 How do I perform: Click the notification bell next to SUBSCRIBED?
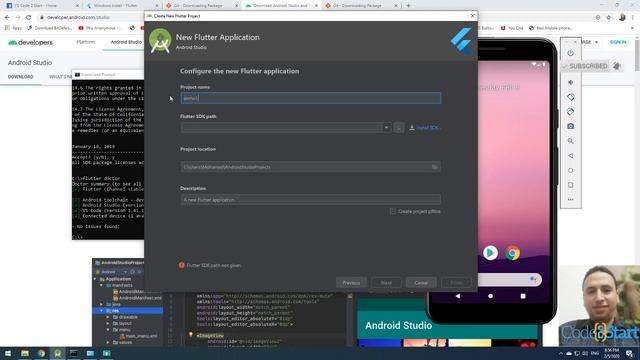[x=617, y=66]
